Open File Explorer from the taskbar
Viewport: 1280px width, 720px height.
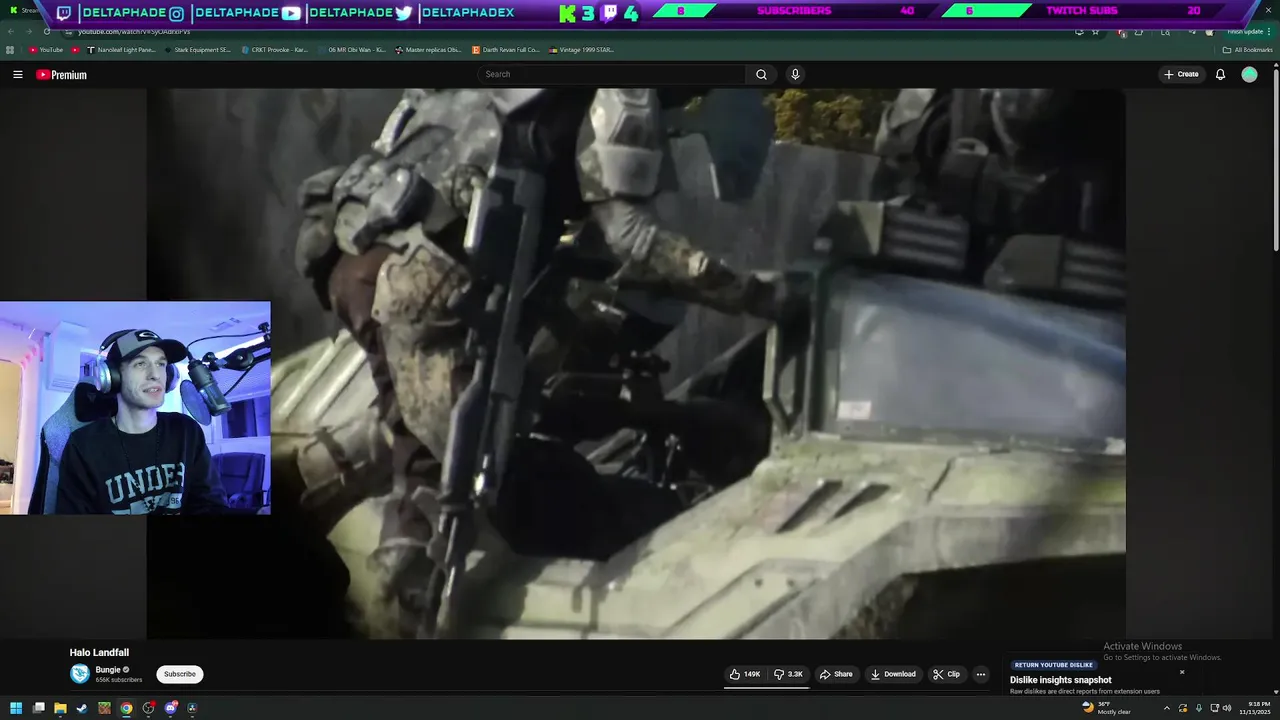pyautogui.click(x=60, y=708)
